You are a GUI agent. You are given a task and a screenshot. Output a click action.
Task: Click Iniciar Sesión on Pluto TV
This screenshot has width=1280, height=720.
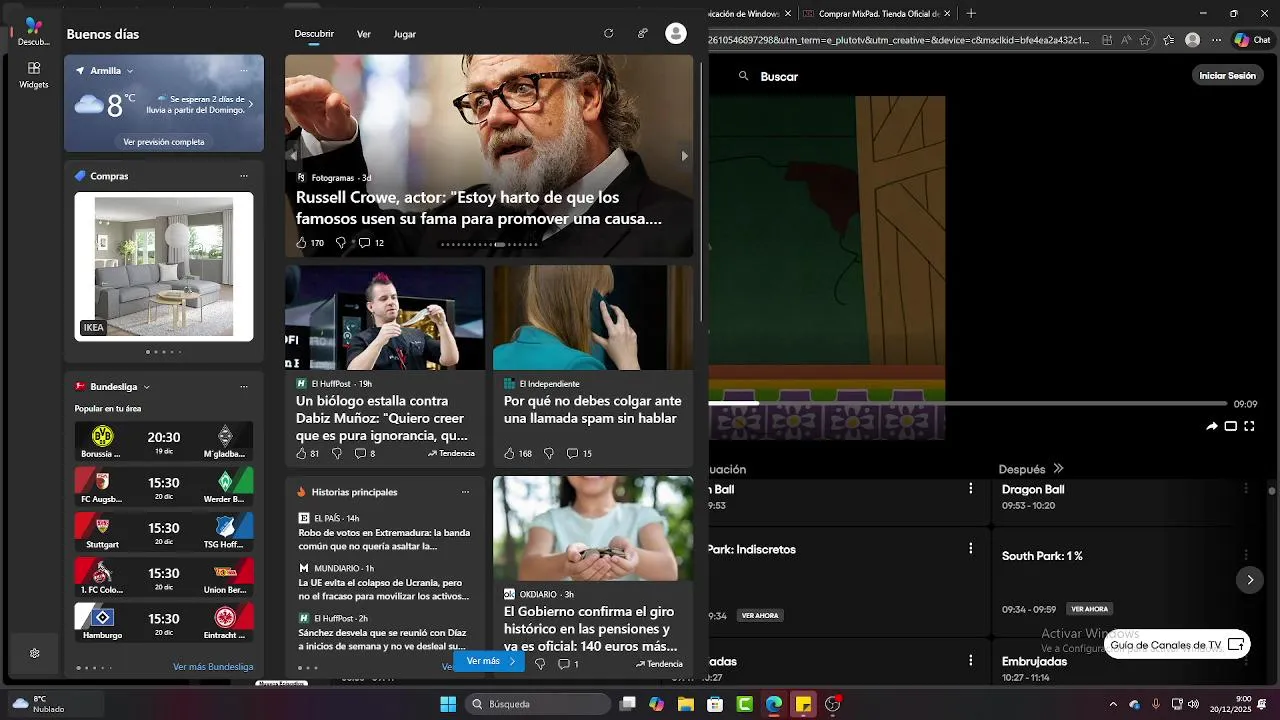coord(1227,76)
